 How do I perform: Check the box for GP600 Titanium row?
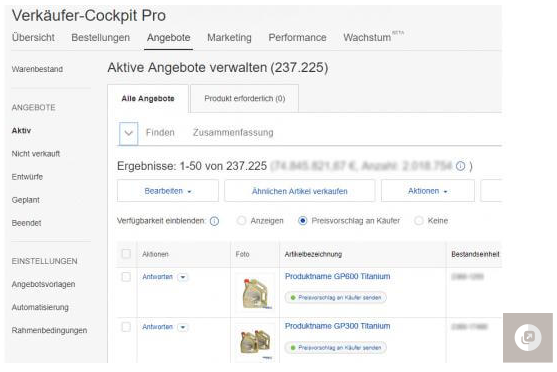tap(126, 277)
